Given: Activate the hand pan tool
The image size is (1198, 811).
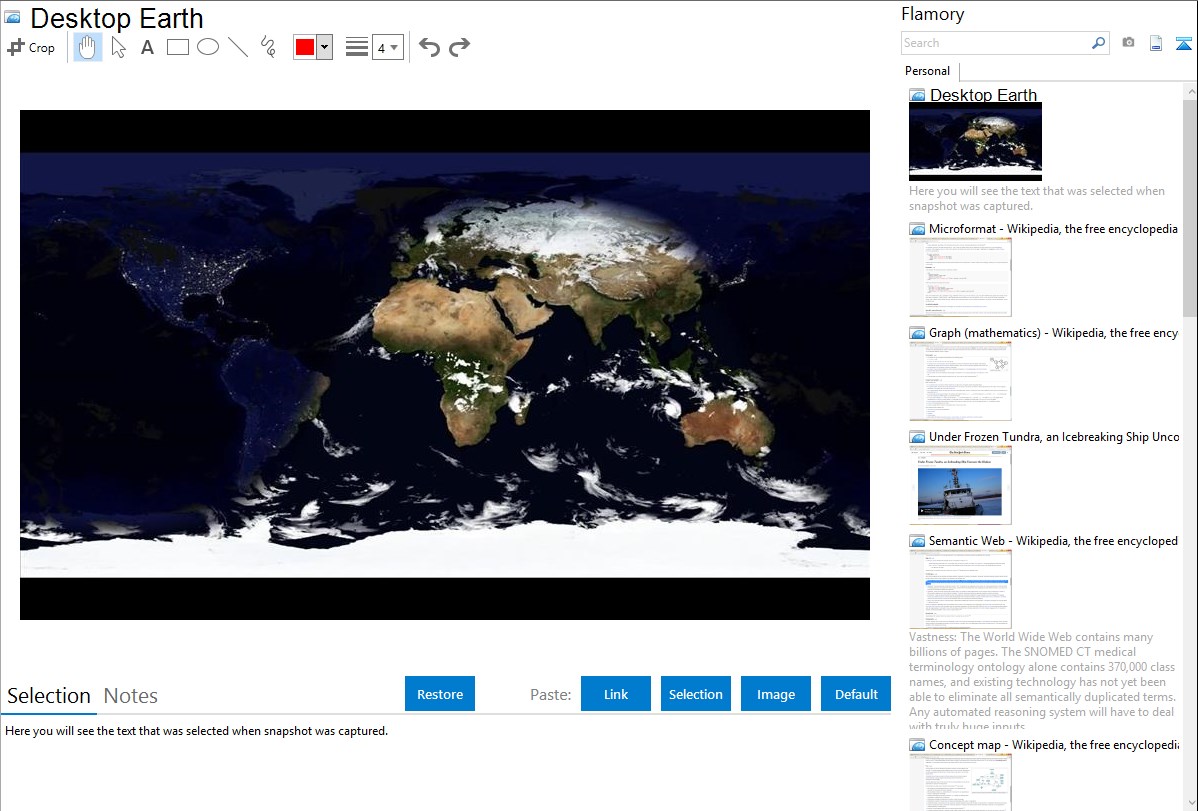Looking at the screenshot, I should pyautogui.click(x=88, y=47).
